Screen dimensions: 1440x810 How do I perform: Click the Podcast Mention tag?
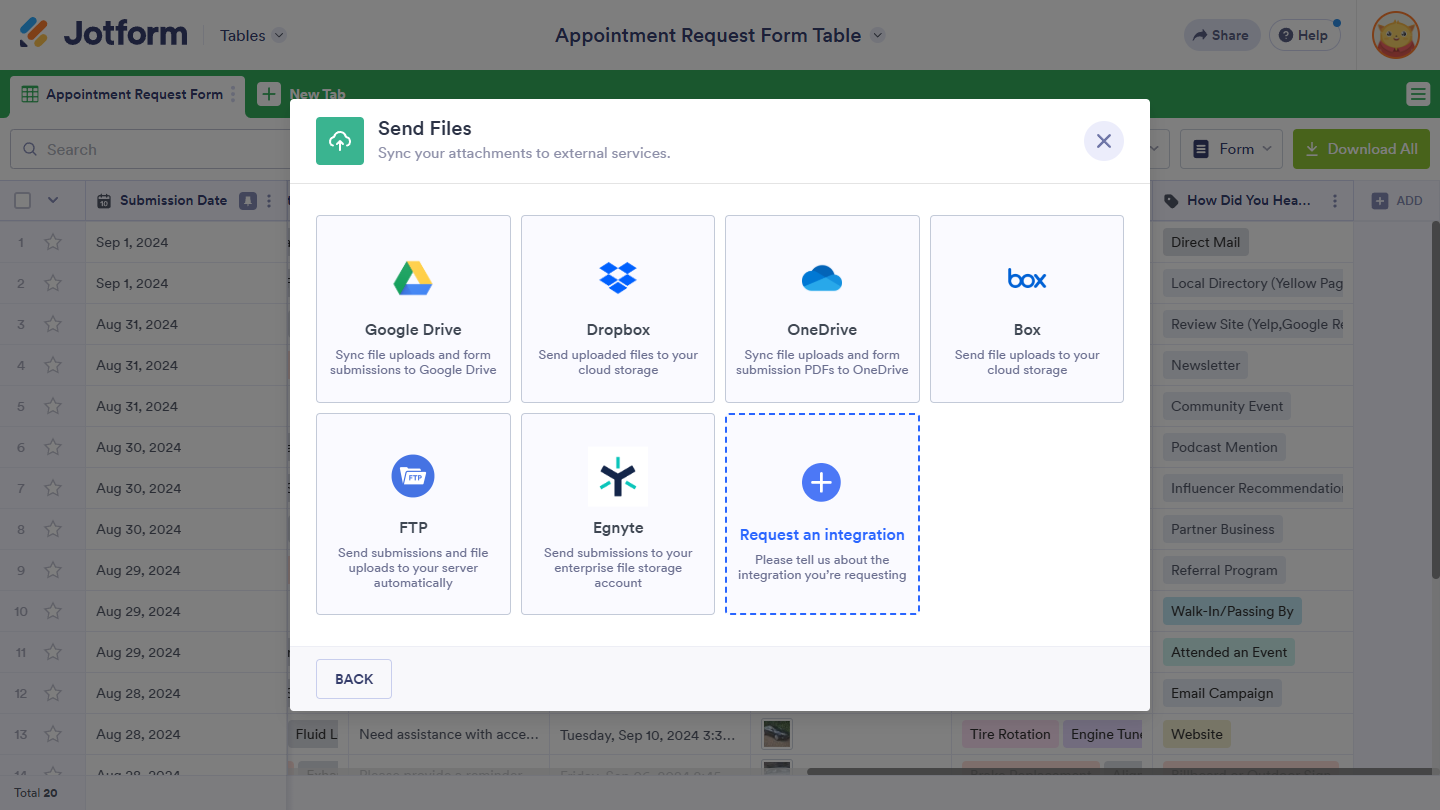click(1224, 447)
